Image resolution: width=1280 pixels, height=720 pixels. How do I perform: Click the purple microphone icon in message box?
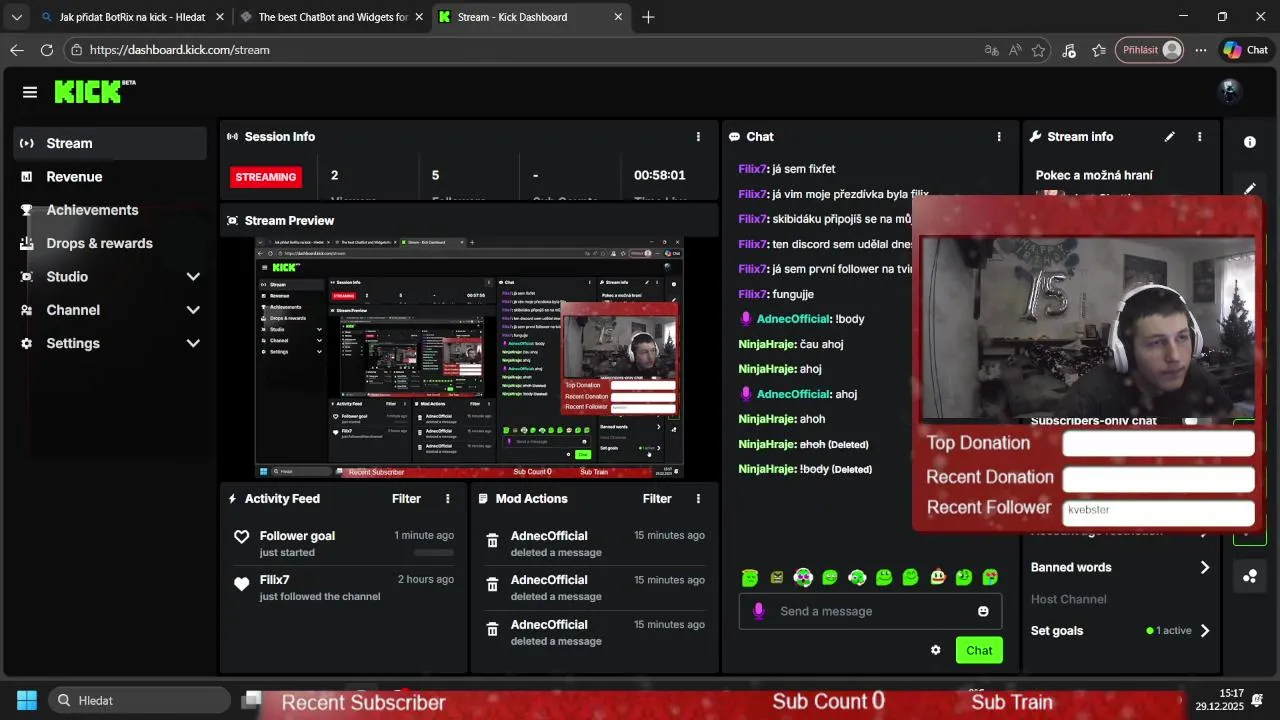point(758,611)
